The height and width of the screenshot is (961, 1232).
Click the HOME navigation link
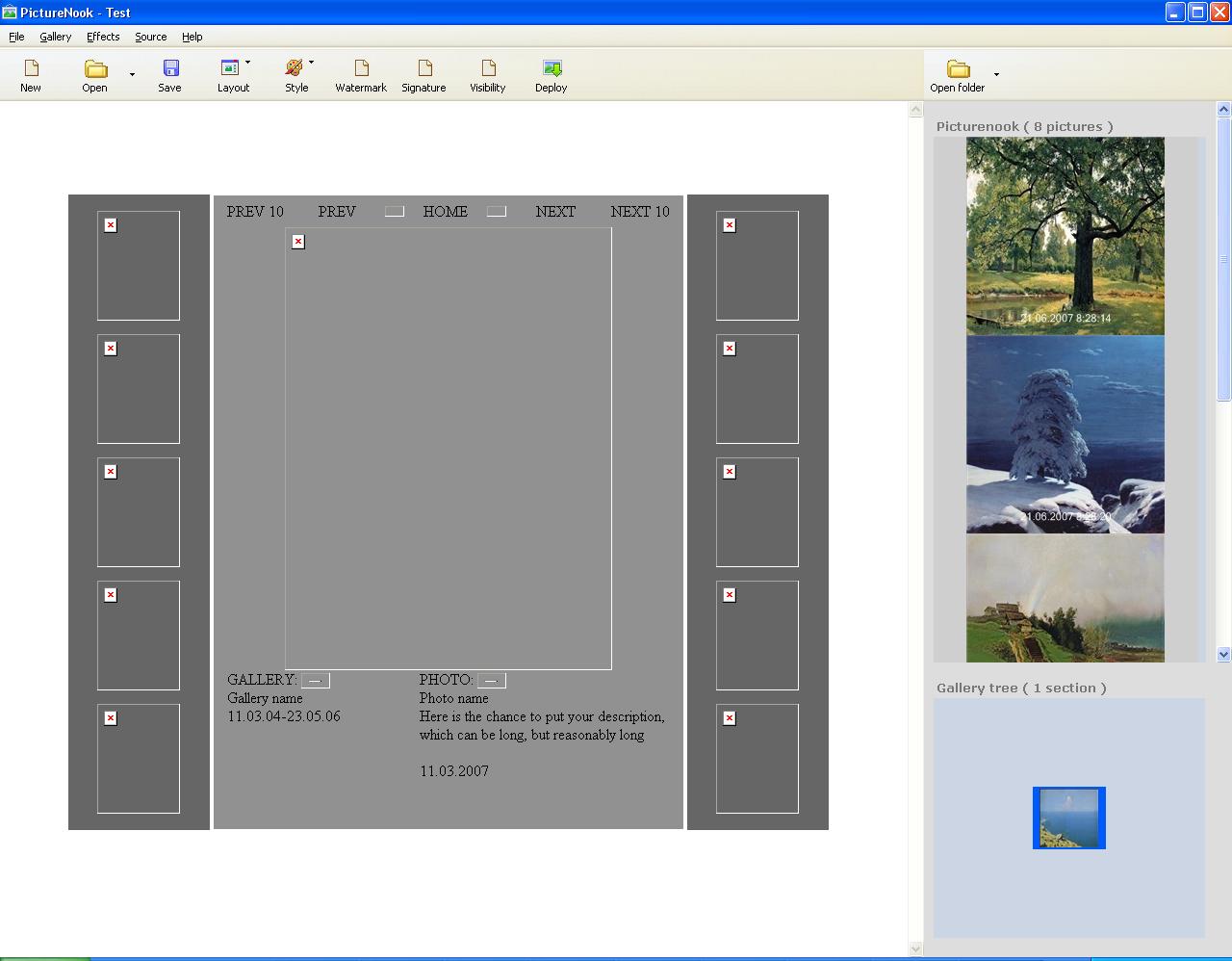click(445, 212)
